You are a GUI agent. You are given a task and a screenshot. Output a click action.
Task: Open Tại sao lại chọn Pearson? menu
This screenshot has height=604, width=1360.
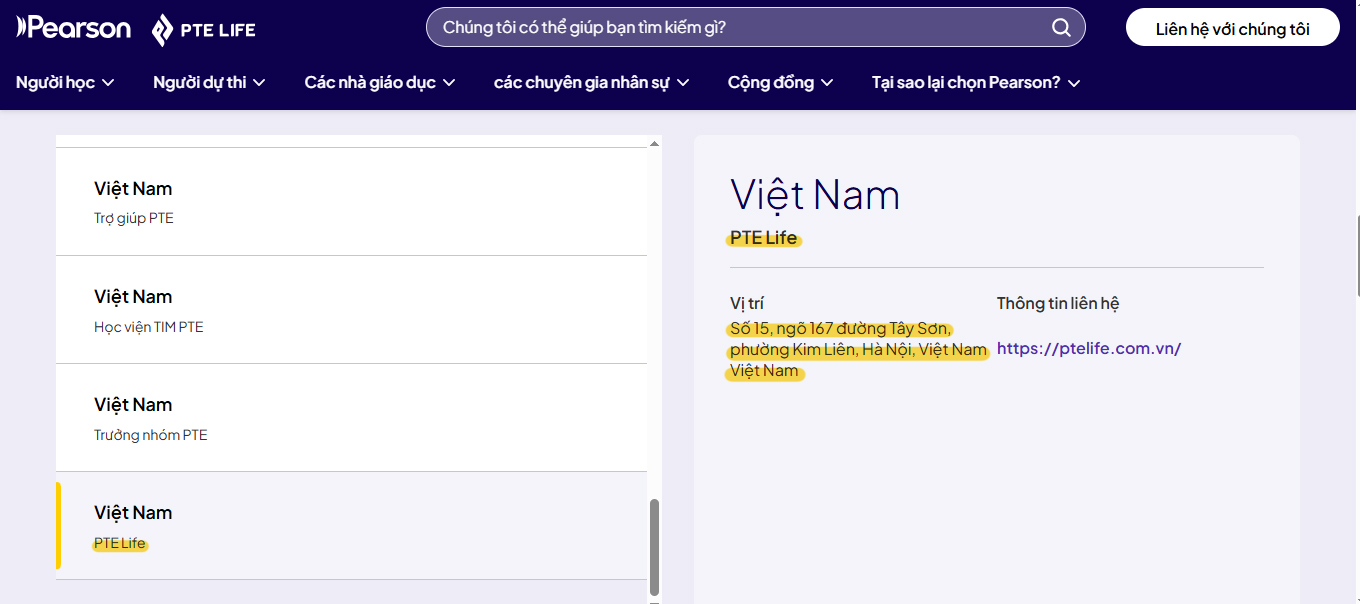(x=976, y=82)
